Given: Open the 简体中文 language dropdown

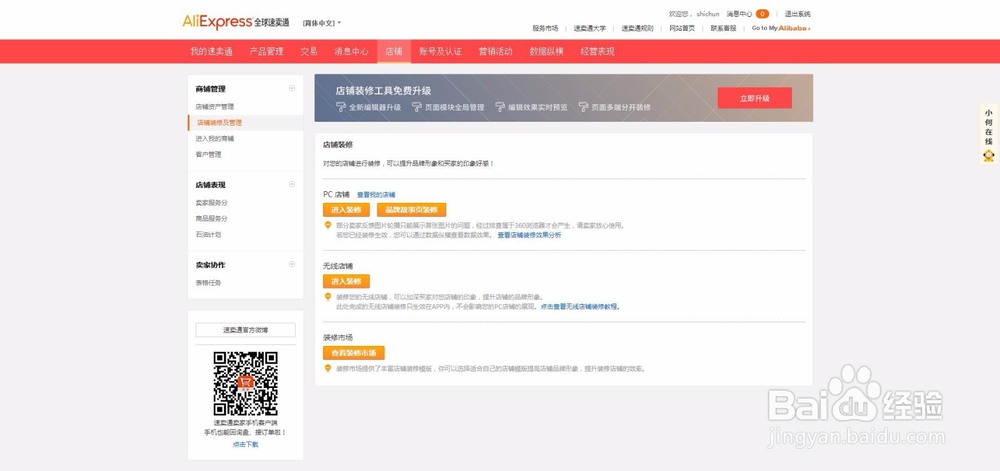Looking at the screenshot, I should [321, 23].
